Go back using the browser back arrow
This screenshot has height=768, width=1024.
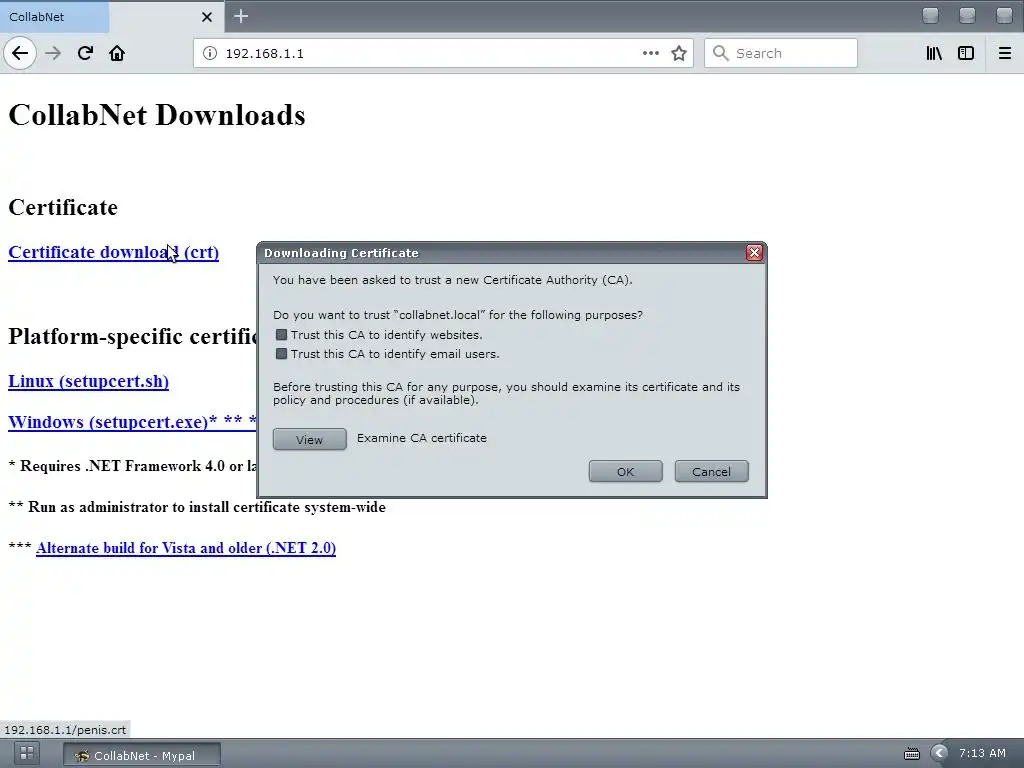pyautogui.click(x=20, y=53)
